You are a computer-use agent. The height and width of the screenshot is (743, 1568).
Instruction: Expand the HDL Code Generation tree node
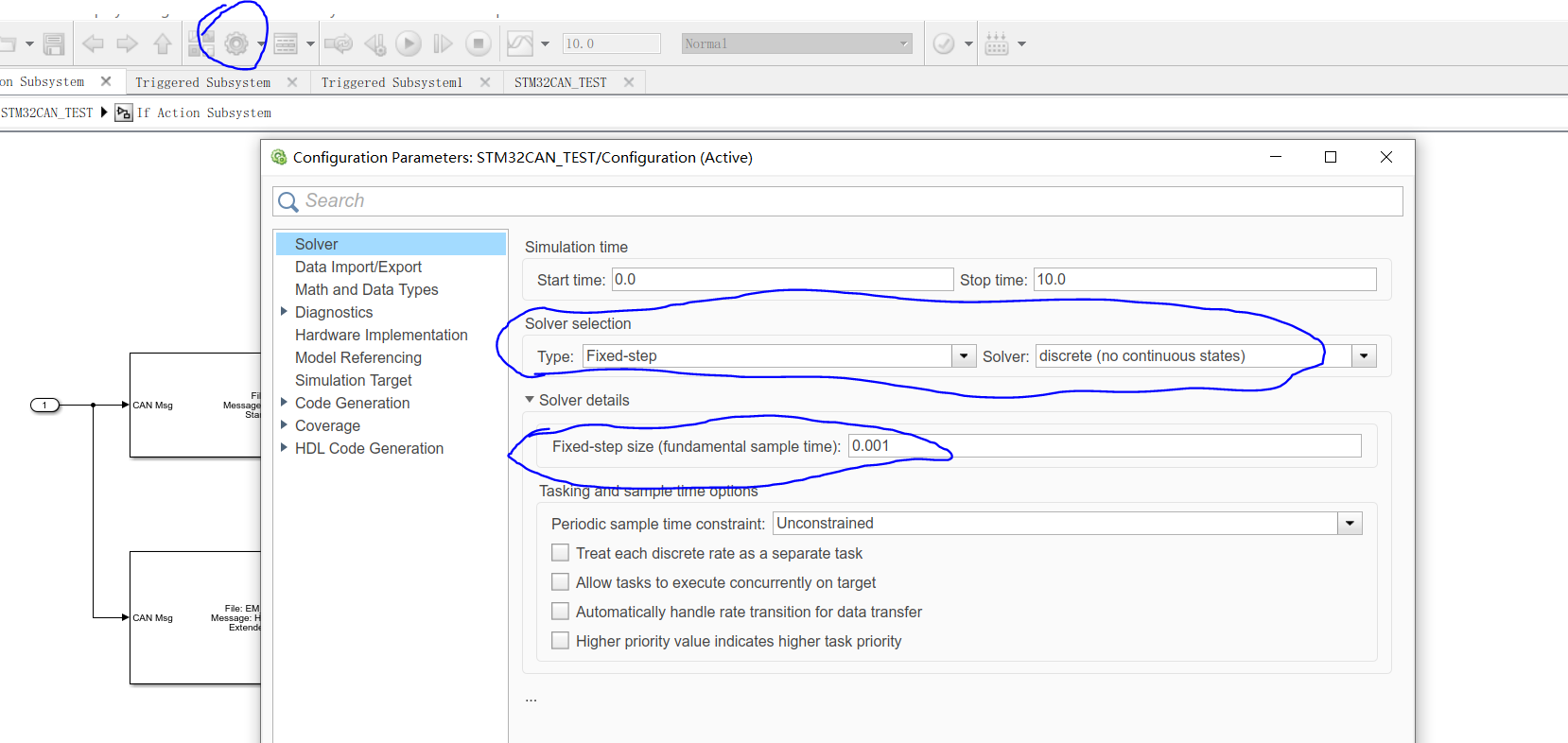pos(284,447)
